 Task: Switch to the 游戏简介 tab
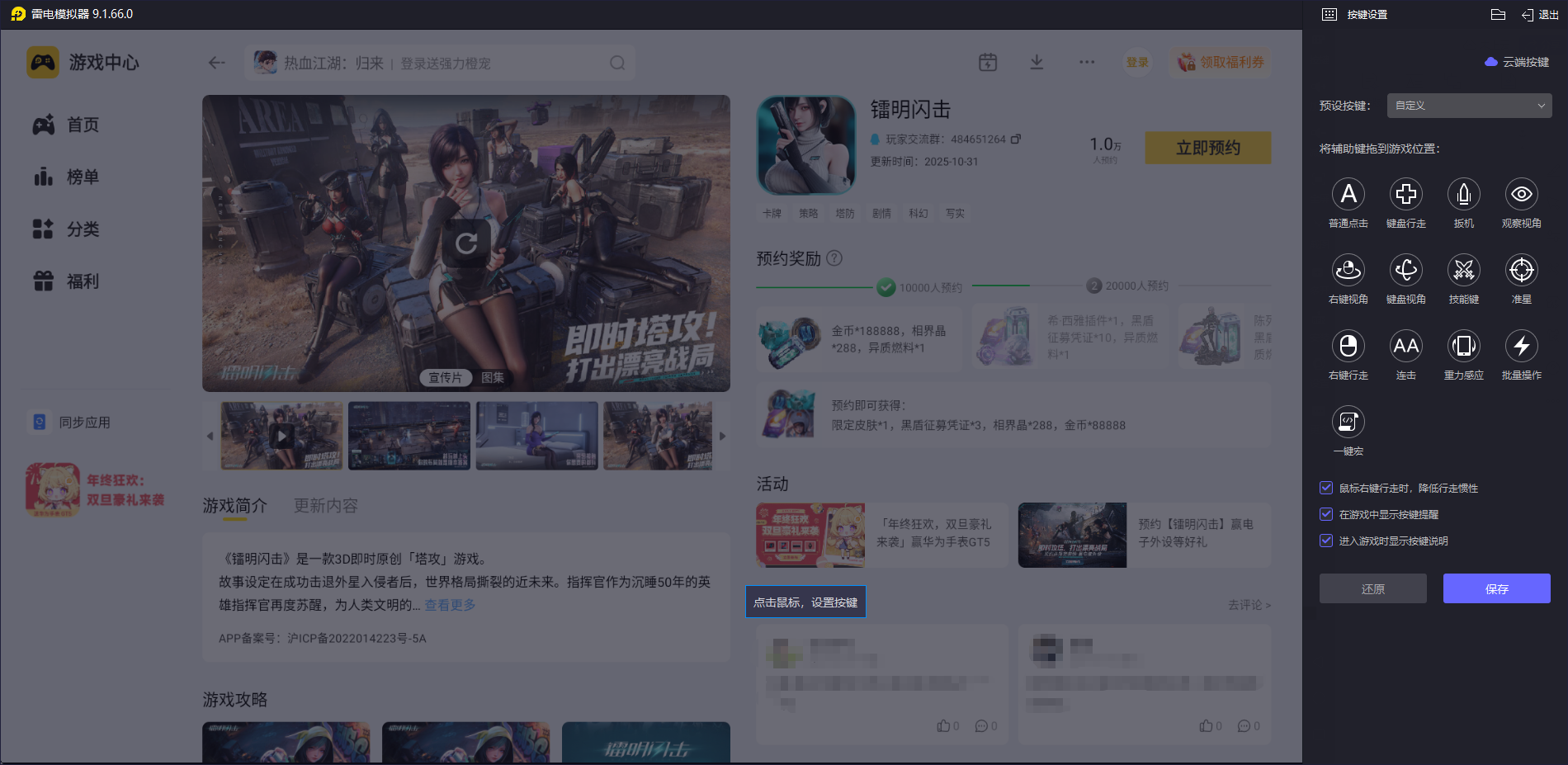(x=235, y=506)
